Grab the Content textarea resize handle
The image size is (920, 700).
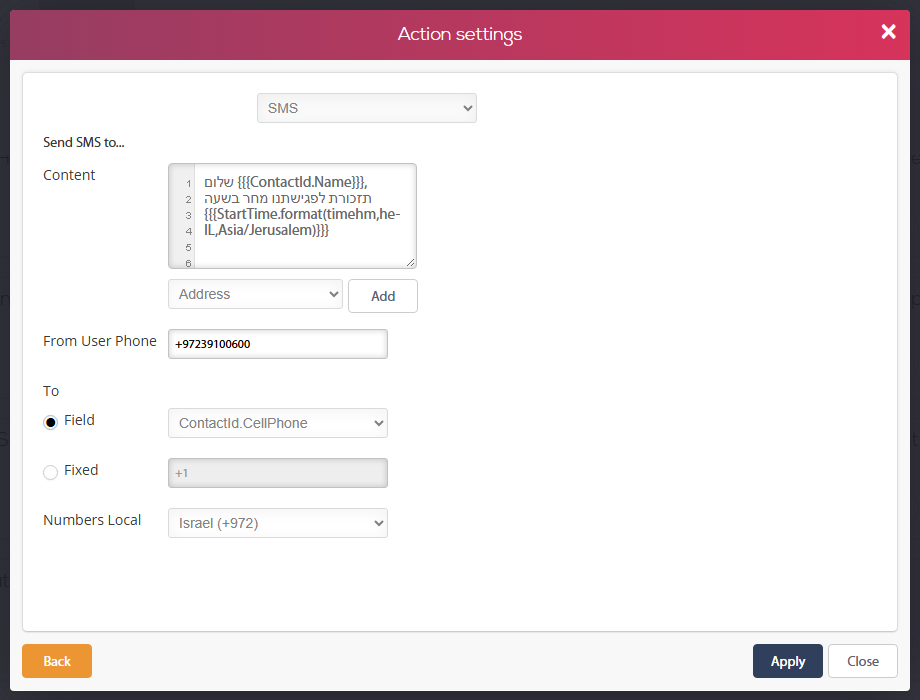(x=411, y=263)
